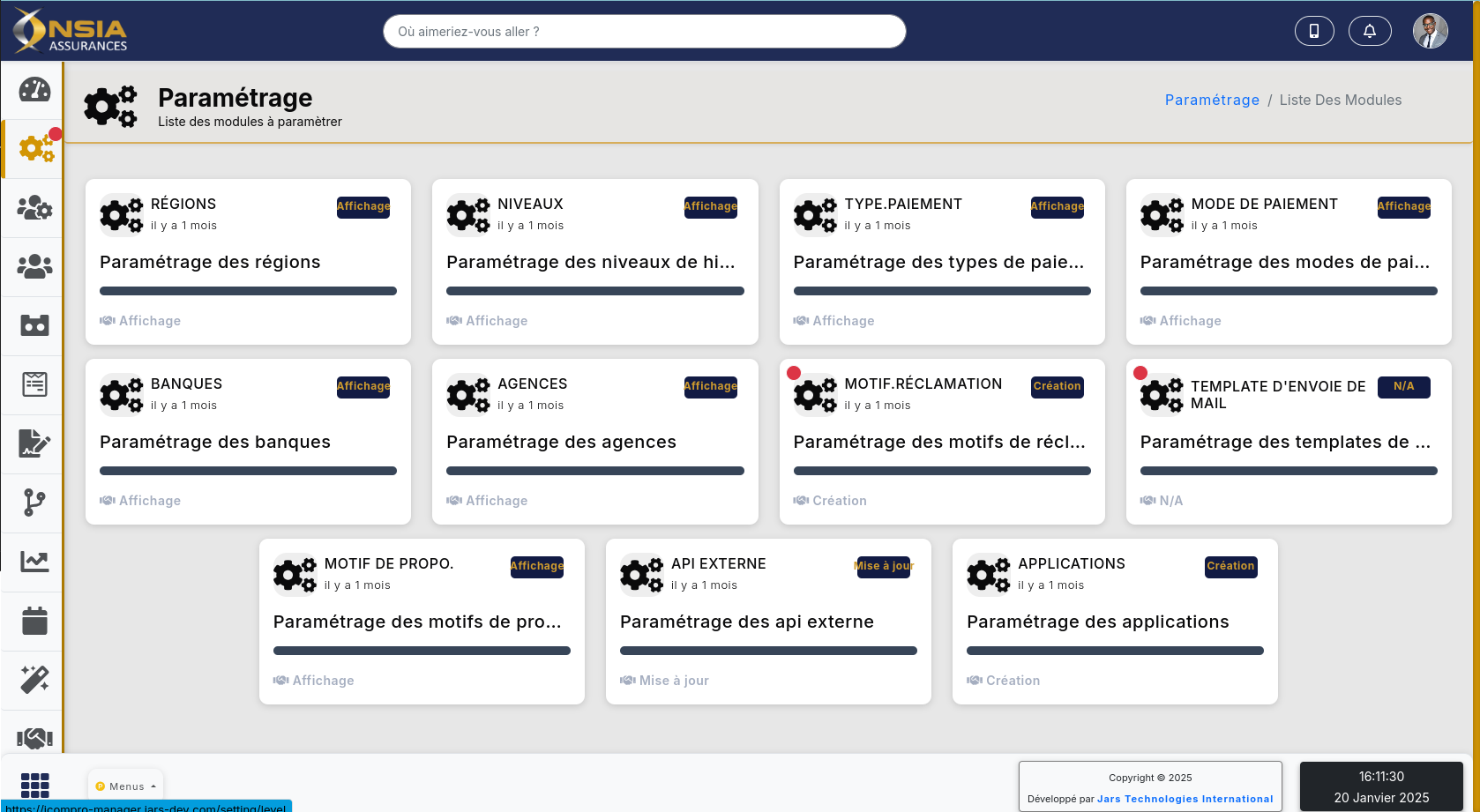The height and width of the screenshot is (812, 1480).
Task: Click the notifications bell button
Action: tap(1369, 31)
